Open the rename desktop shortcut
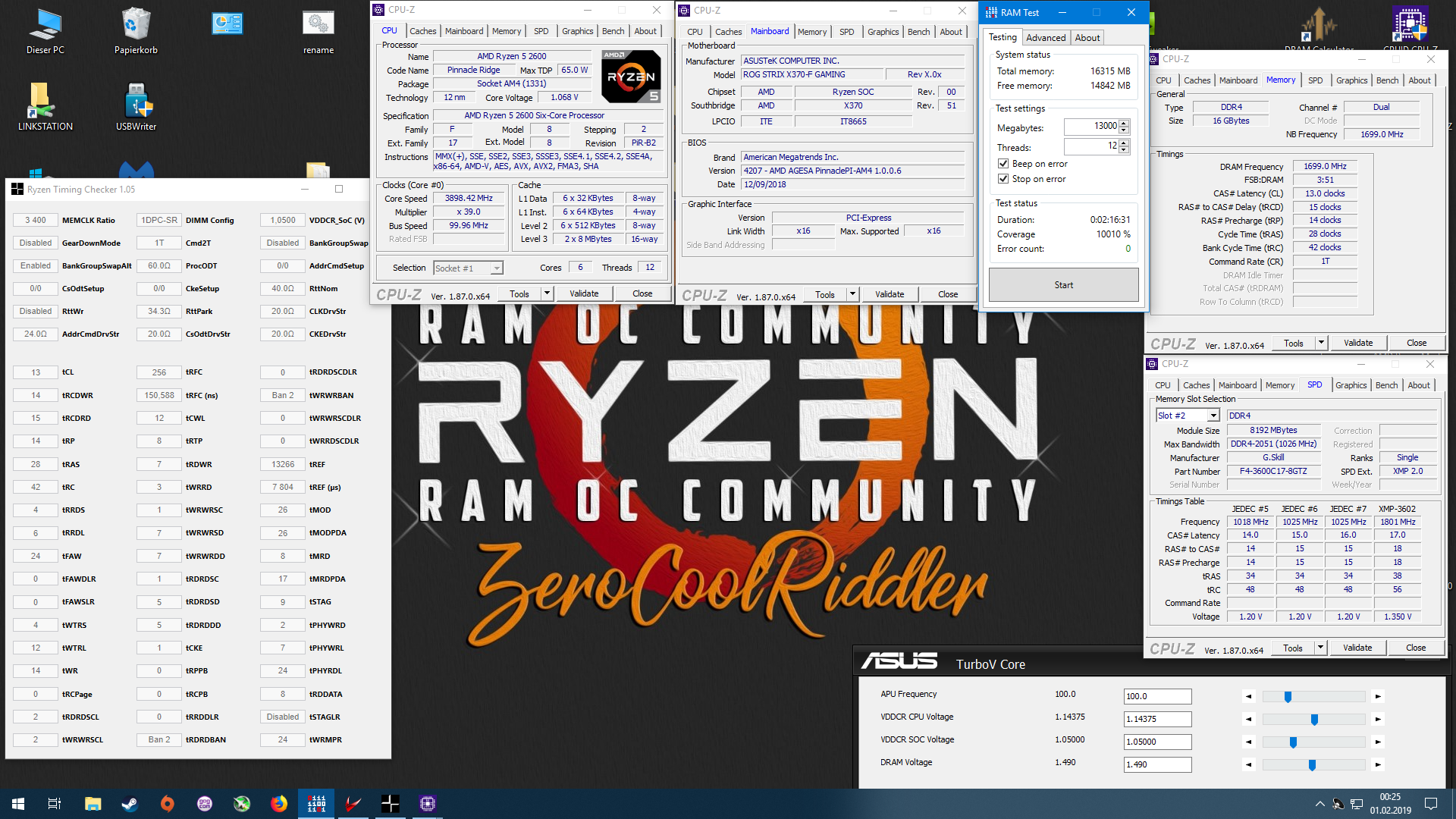 [318, 31]
